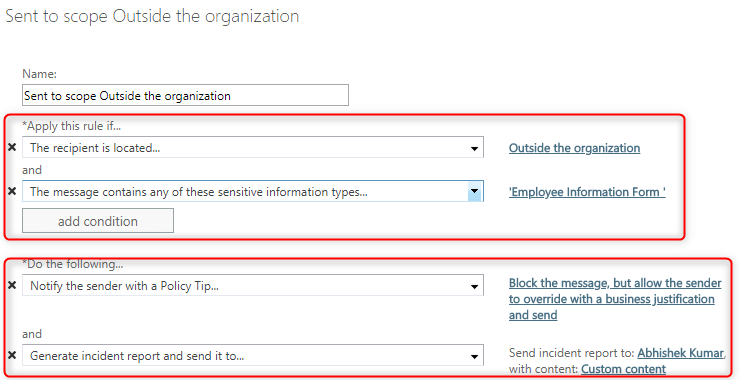Click the 'add condition' button
Image resolution: width=740 pixels, height=380 pixels.
click(98, 220)
